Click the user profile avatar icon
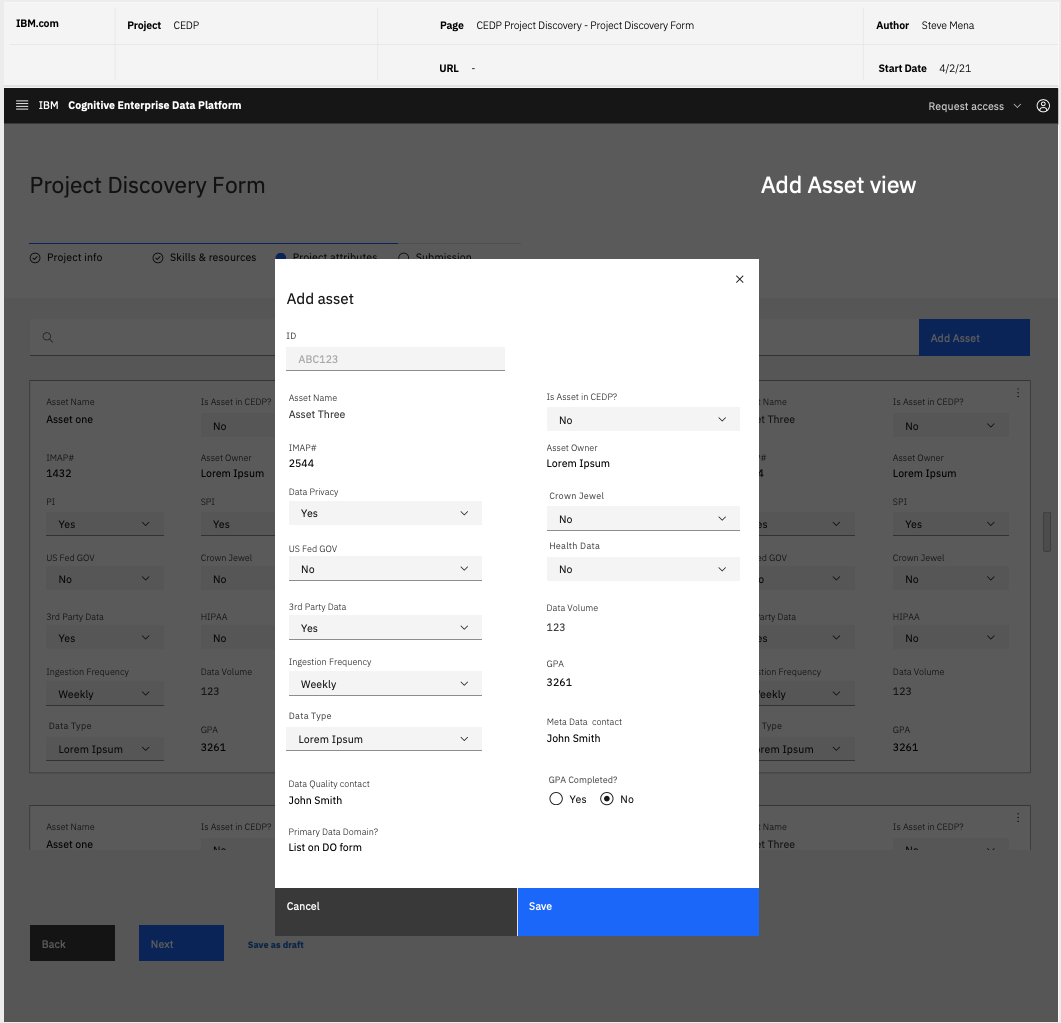1061x1023 pixels. (1043, 106)
